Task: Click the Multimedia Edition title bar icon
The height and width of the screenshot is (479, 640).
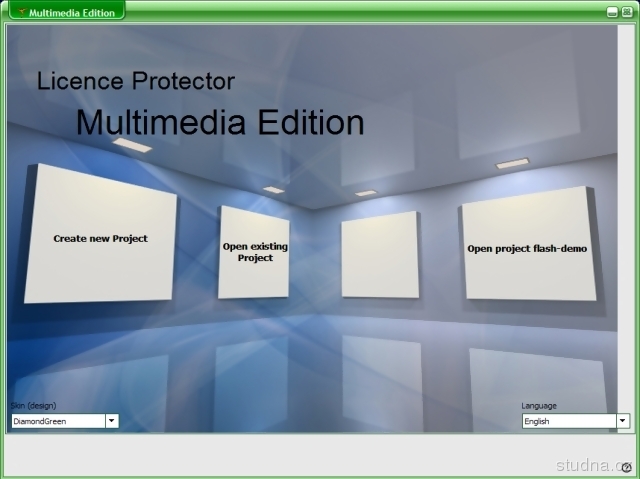Action: pyautogui.click(x=22, y=12)
